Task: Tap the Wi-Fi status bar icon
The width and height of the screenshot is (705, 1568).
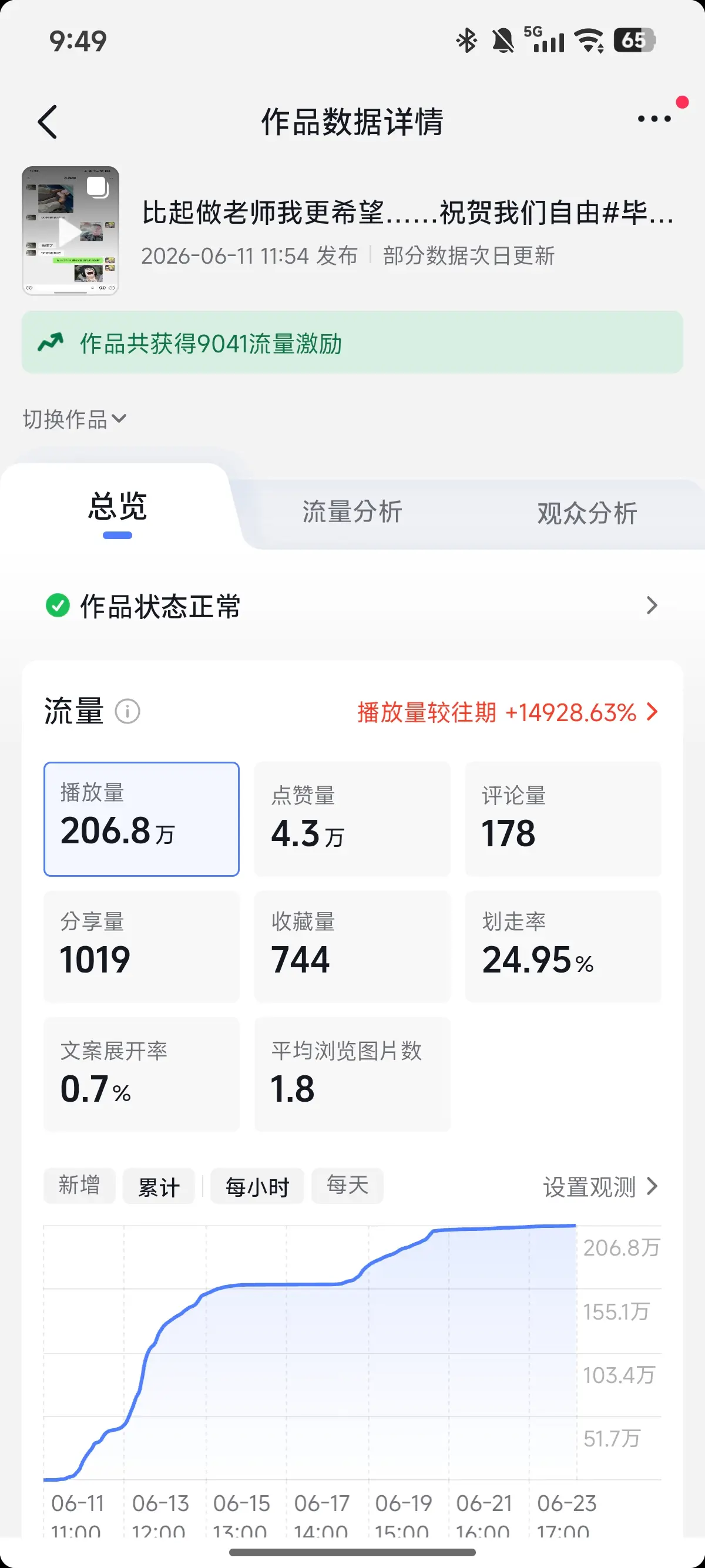Action: [x=590, y=41]
